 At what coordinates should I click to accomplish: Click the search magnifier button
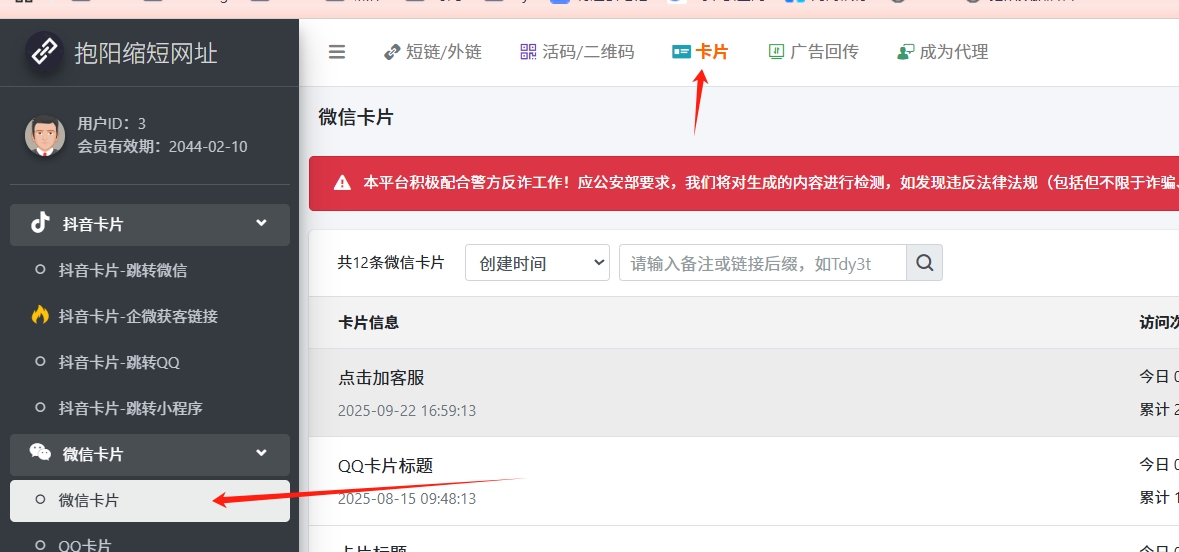tap(924, 263)
